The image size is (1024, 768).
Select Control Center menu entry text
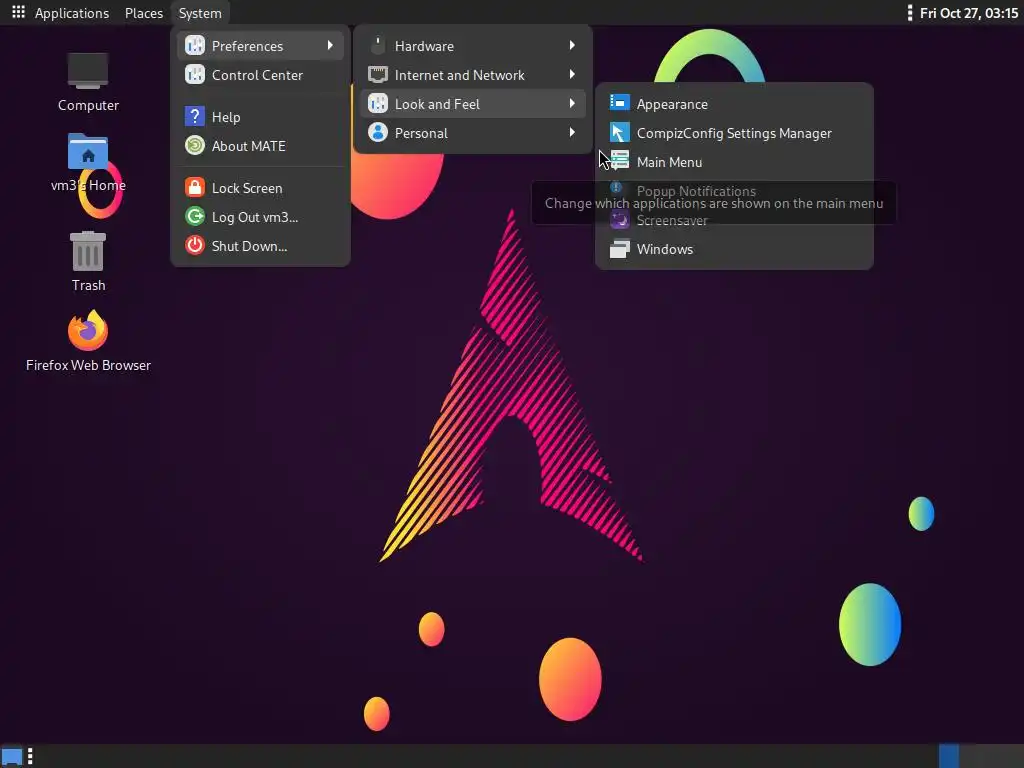[x=257, y=75]
